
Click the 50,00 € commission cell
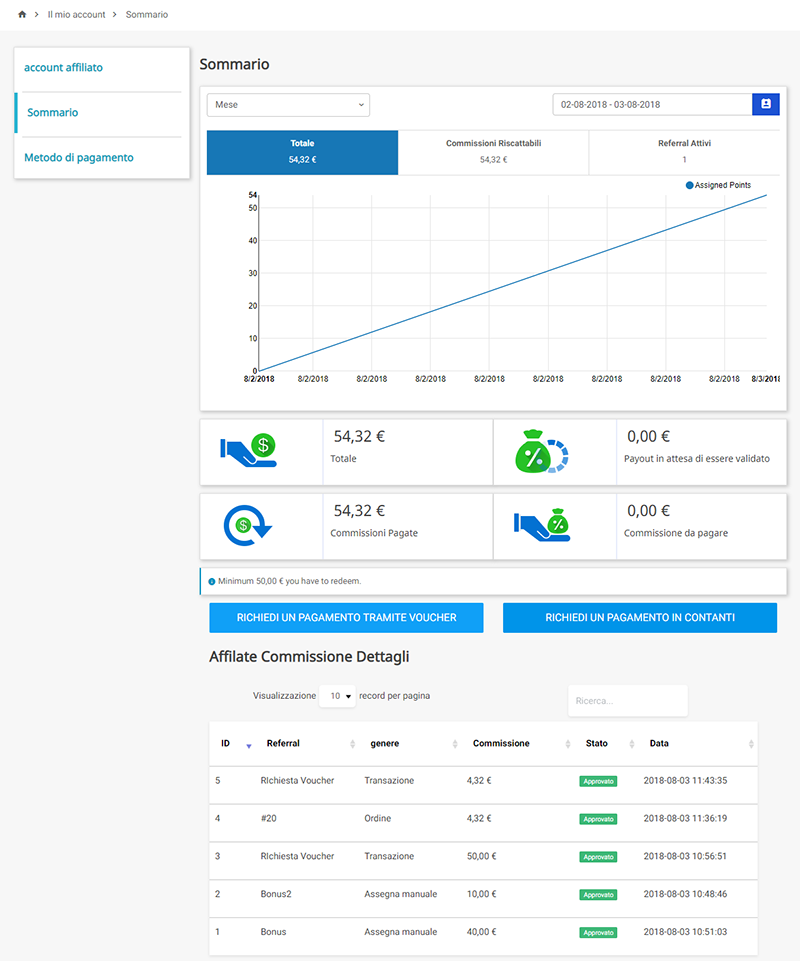pos(482,856)
